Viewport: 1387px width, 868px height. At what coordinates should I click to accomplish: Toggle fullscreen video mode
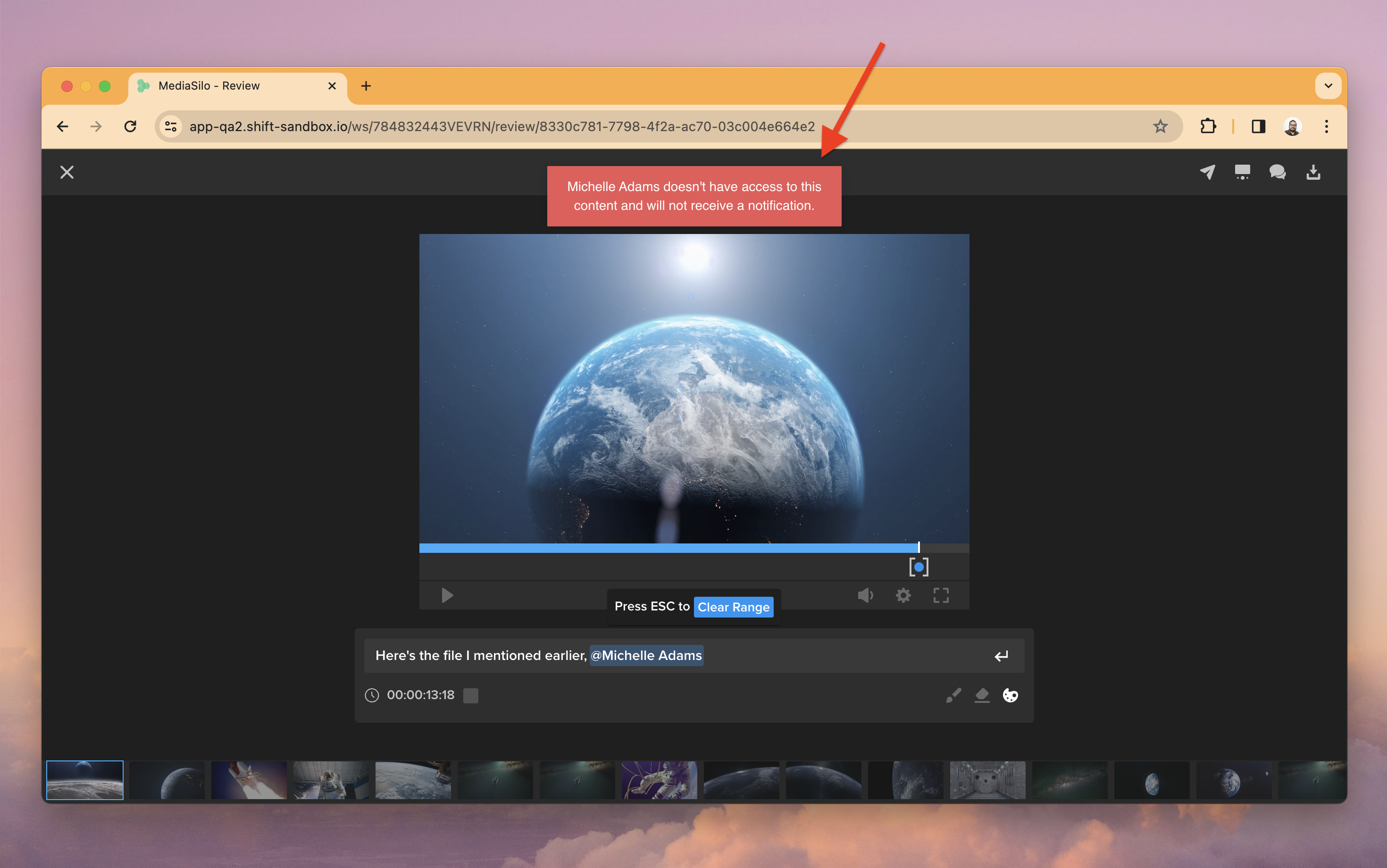click(941, 595)
